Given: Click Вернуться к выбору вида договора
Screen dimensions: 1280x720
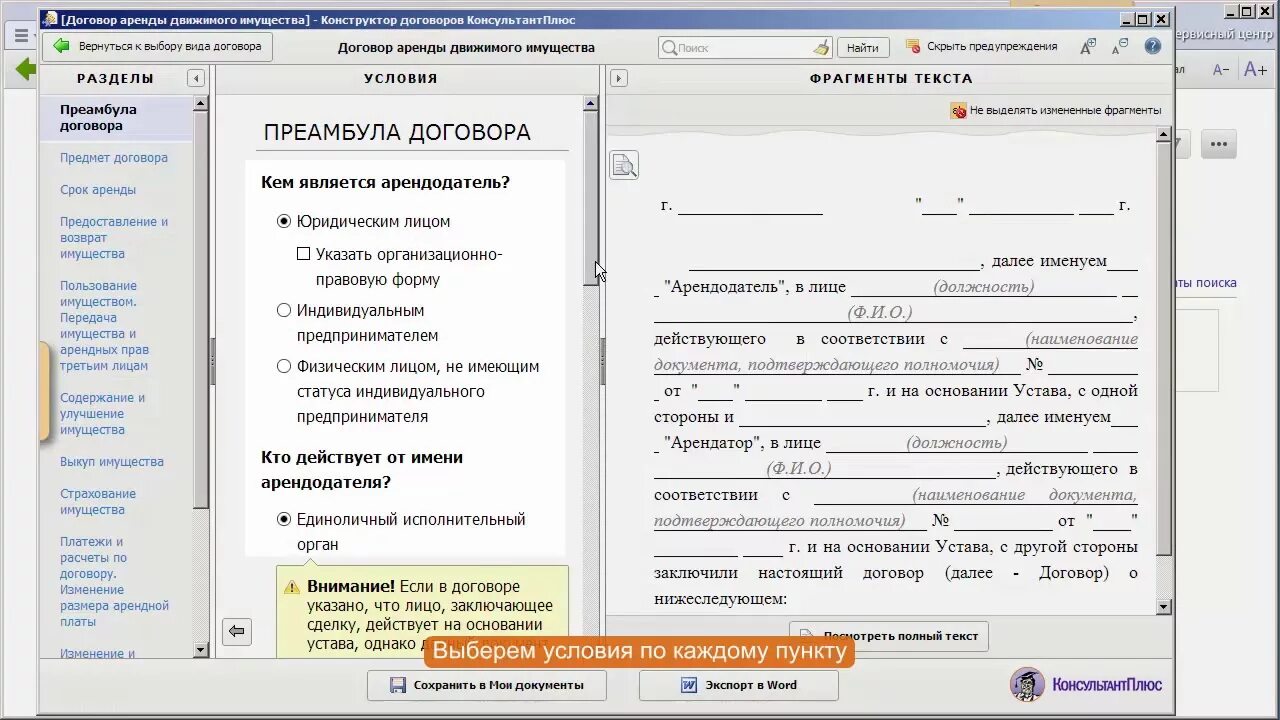Looking at the screenshot, I should [x=159, y=46].
